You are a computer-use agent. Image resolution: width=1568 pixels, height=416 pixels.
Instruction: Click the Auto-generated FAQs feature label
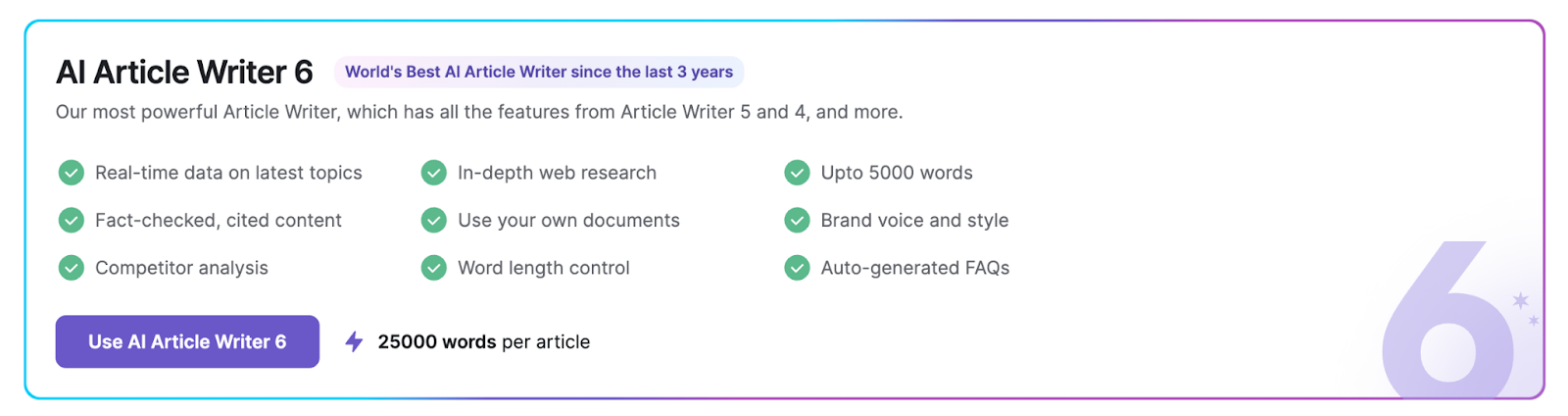[915, 268]
